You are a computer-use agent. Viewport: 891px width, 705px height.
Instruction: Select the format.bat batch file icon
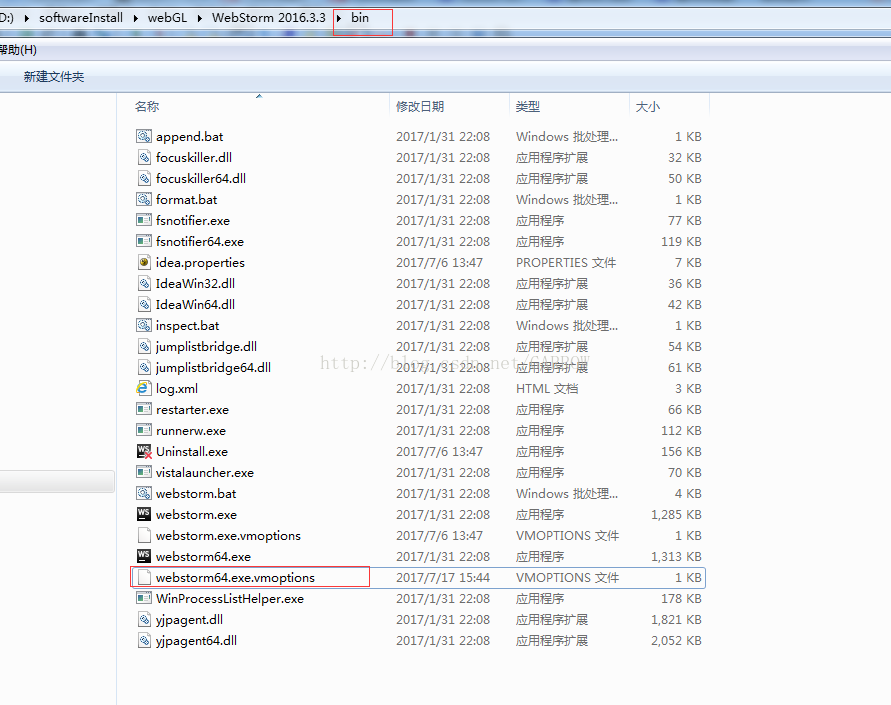coord(144,199)
